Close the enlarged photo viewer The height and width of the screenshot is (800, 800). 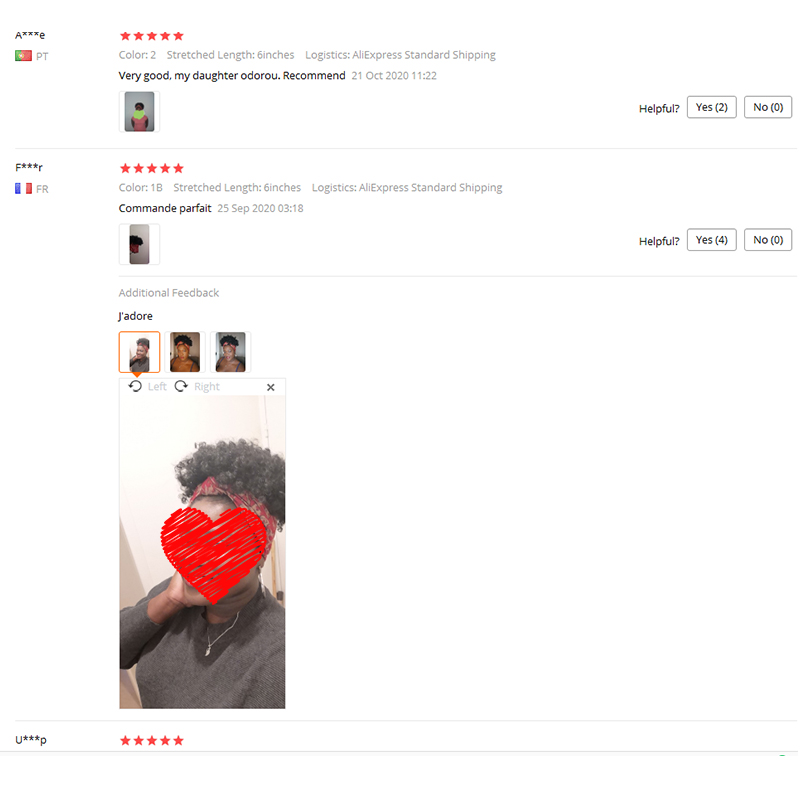[x=271, y=387]
